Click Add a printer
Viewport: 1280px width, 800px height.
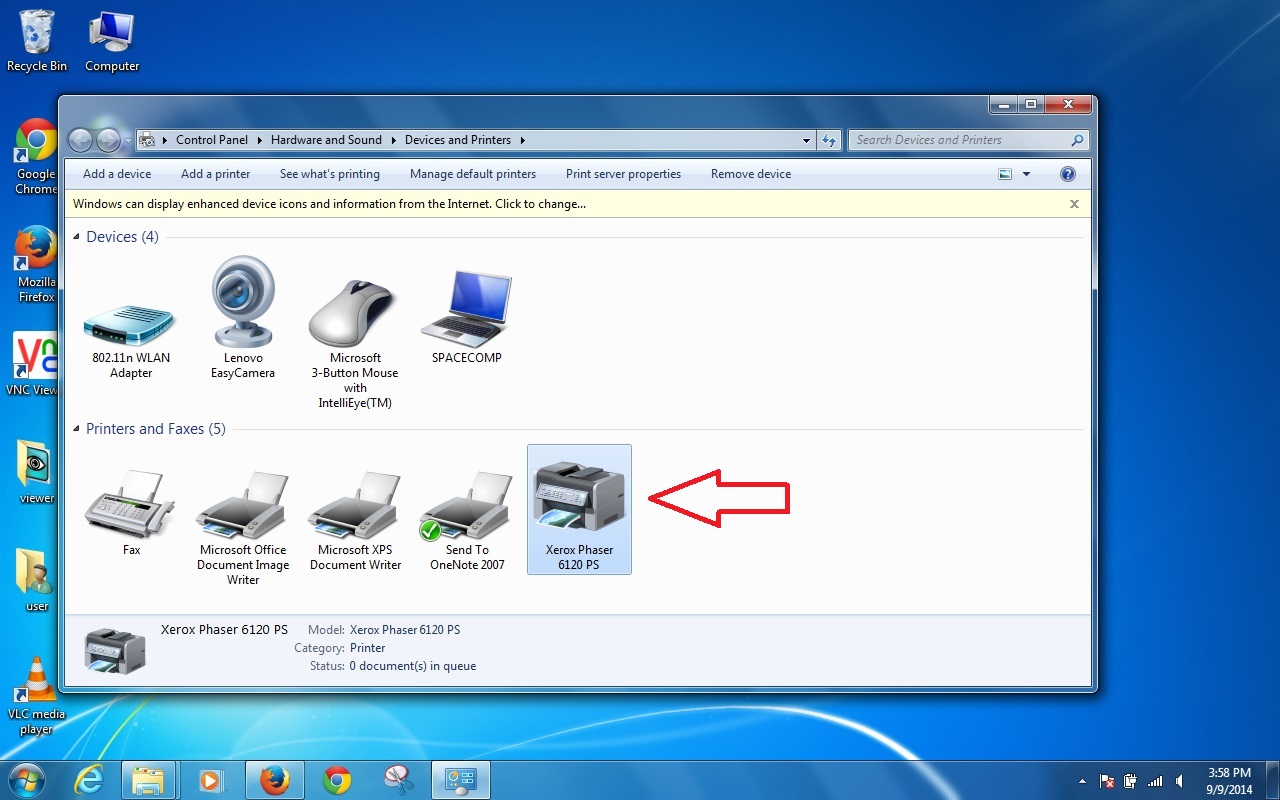(215, 174)
